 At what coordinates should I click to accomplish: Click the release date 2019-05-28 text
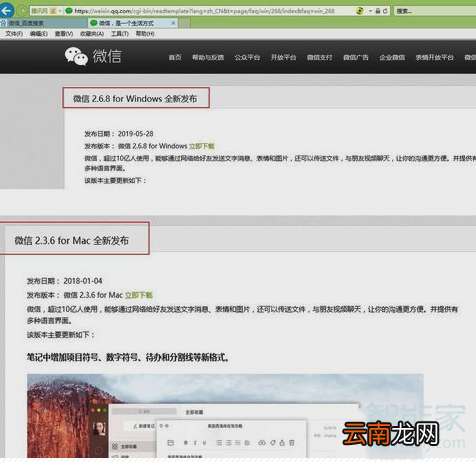pyautogui.click(x=135, y=134)
